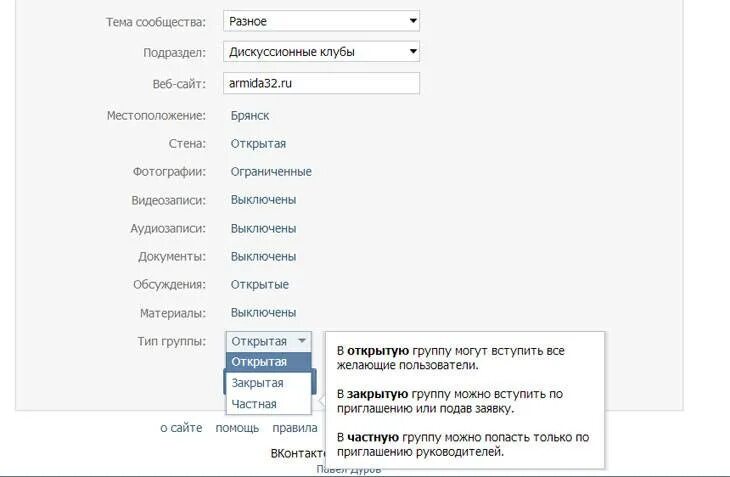The width and height of the screenshot is (730, 477).
Task: Toggle the Стена setting Открытая
Action: 258,144
